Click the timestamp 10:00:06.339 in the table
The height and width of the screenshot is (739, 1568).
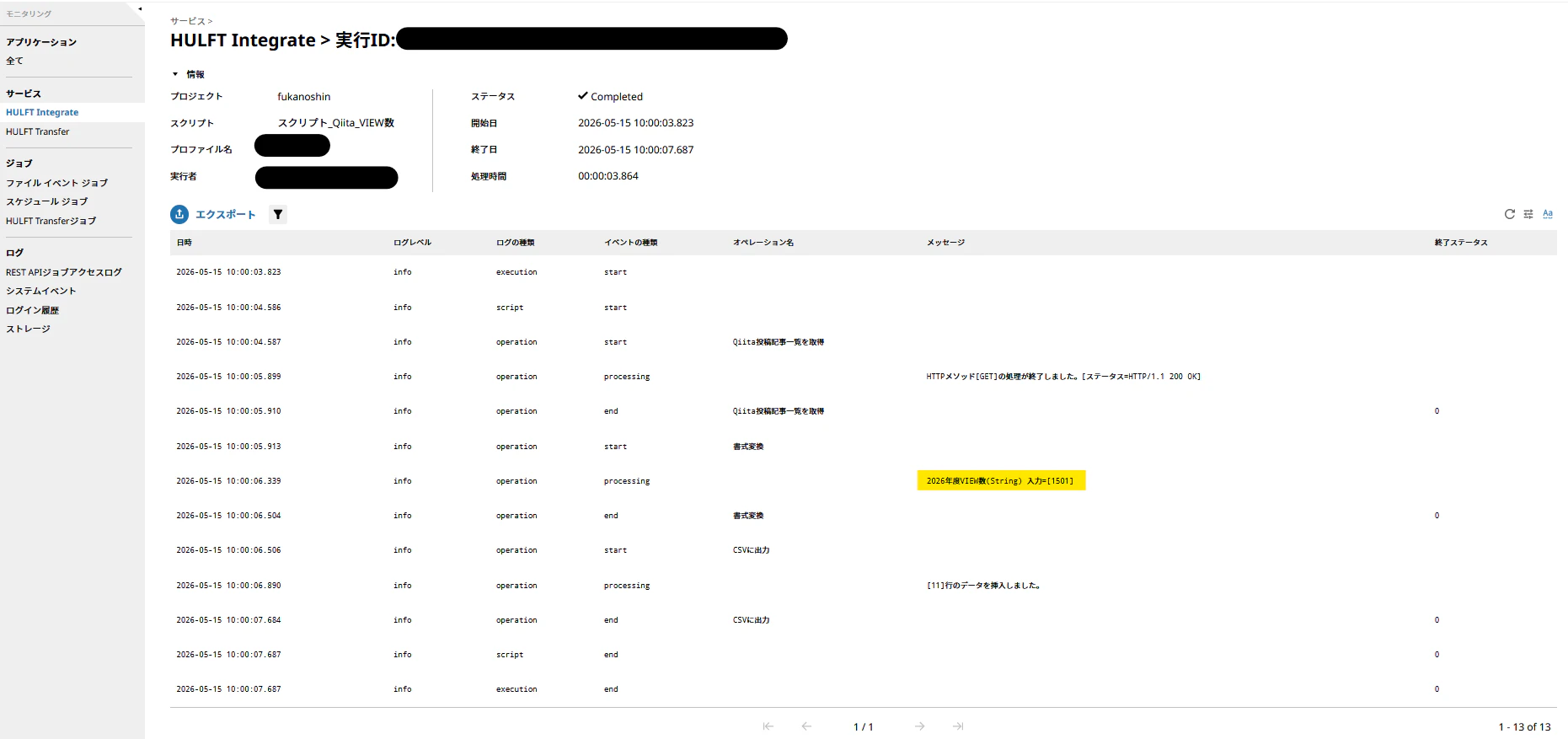tap(228, 481)
